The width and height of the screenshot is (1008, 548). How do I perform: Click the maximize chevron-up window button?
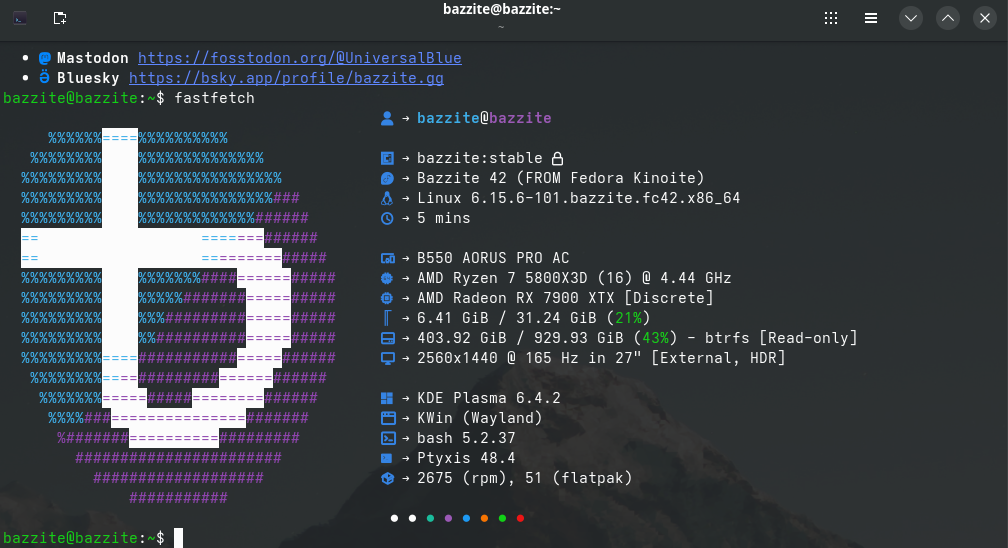click(x=948, y=18)
